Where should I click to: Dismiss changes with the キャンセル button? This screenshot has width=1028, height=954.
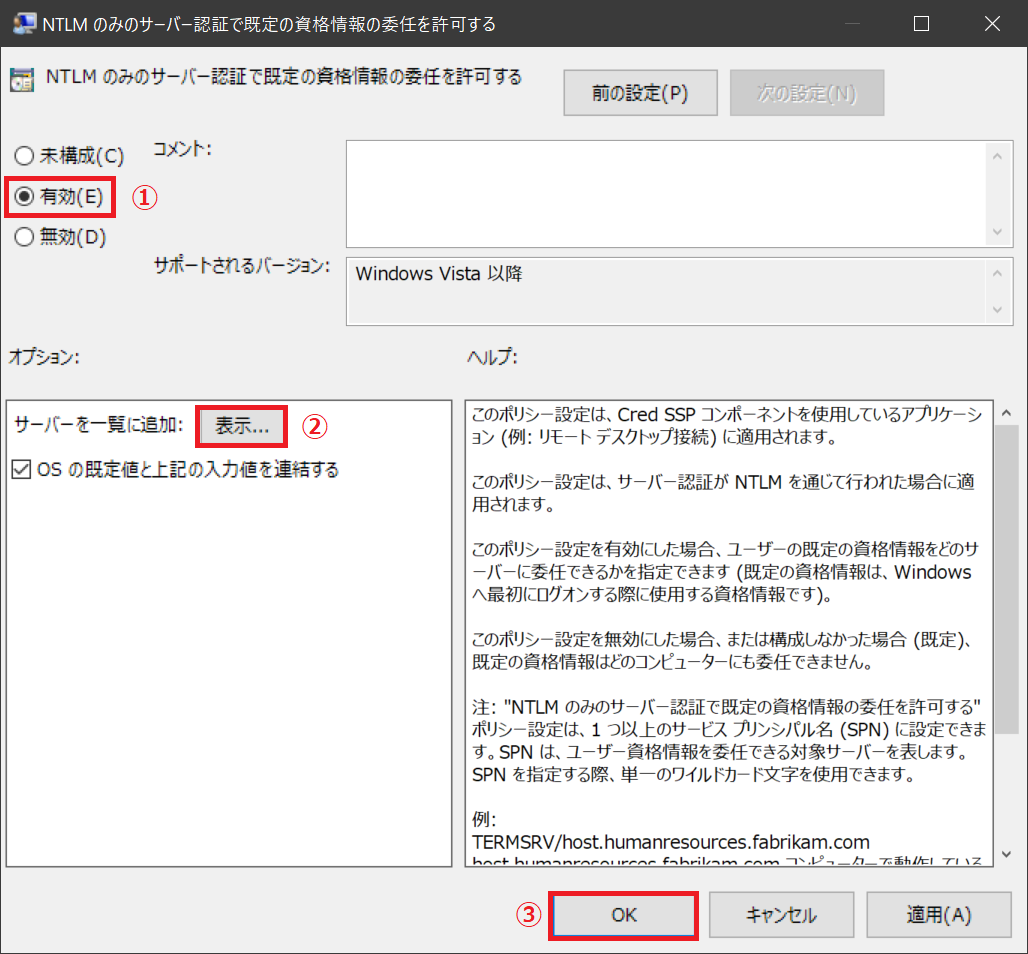pos(781,915)
